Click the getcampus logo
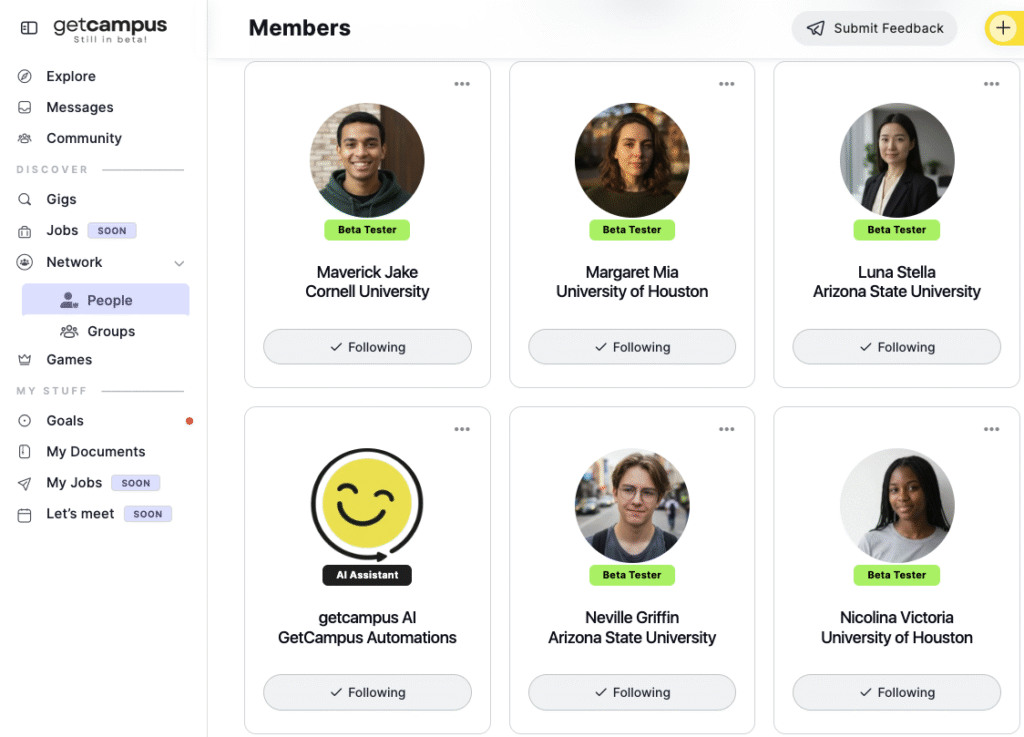This screenshot has height=737, width=1024. [x=110, y=28]
